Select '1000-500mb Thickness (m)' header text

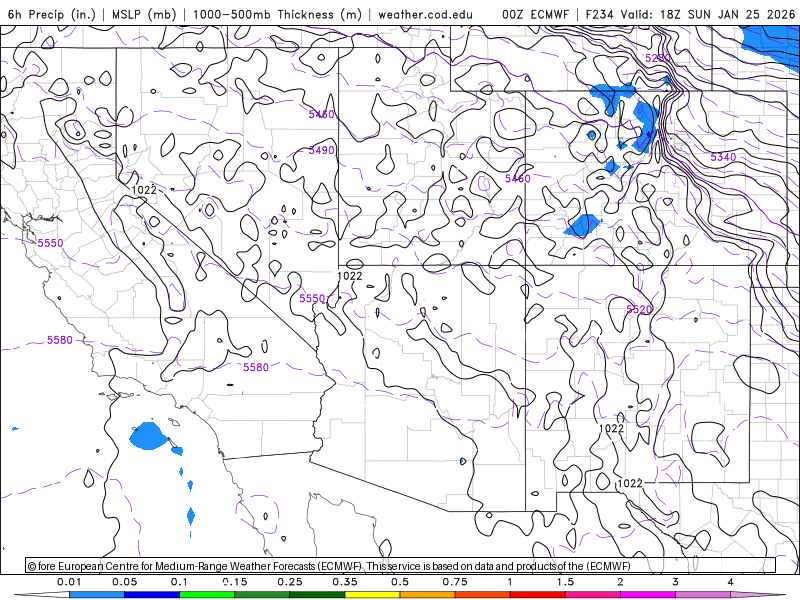point(277,14)
